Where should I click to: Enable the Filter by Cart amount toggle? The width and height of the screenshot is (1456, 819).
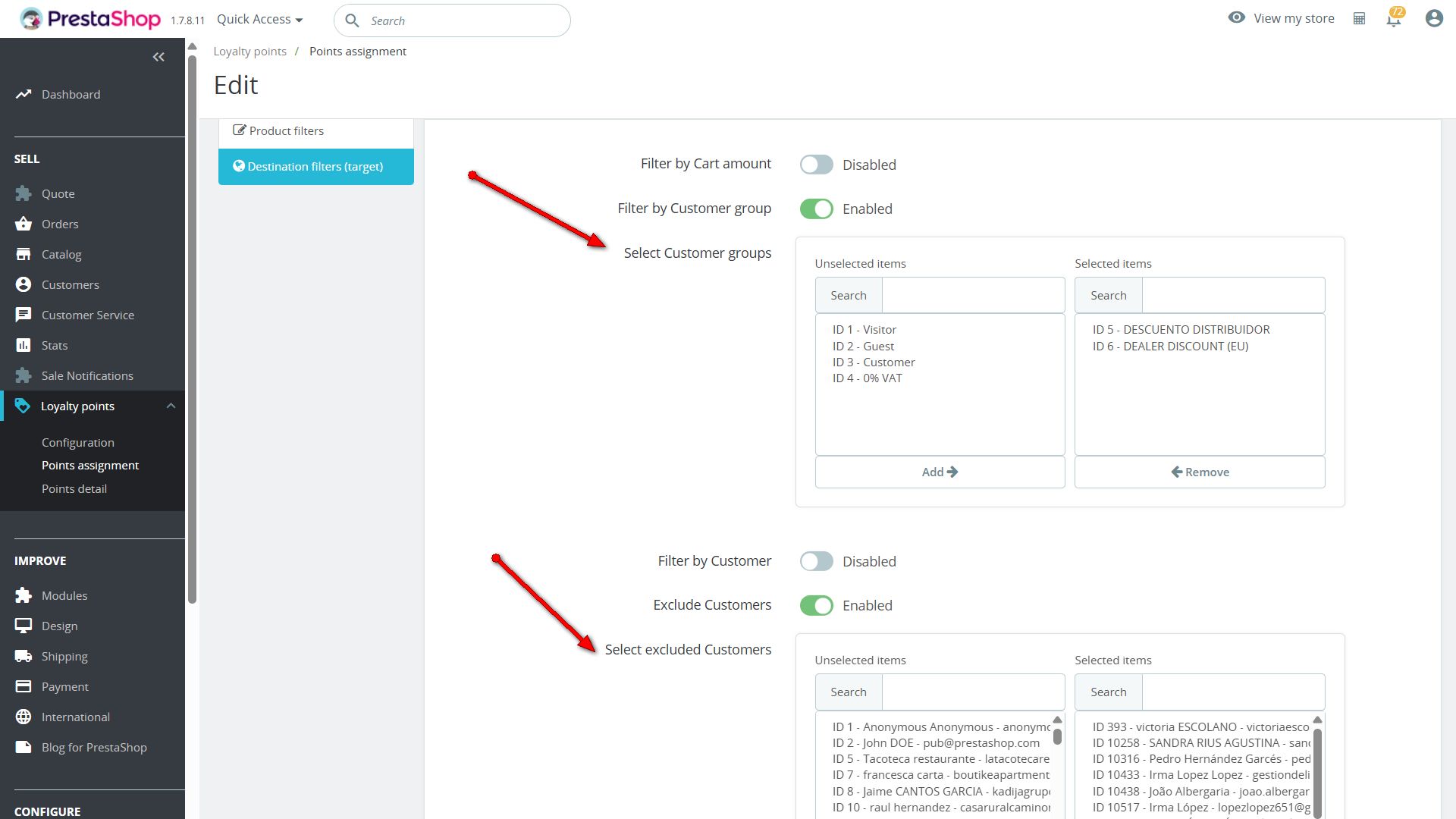[816, 165]
